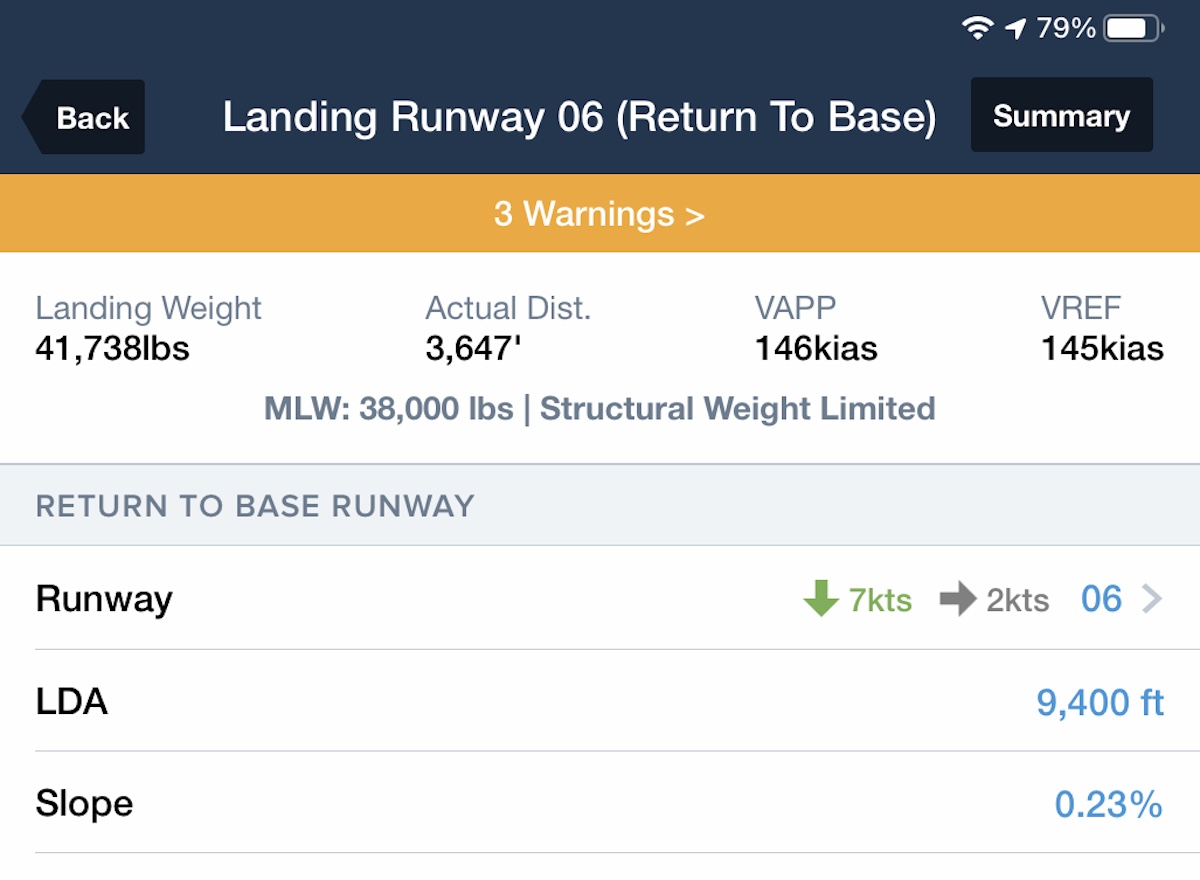This screenshot has height=880, width=1200.
Task: Tap the Return To Base Runway header
Action: 255,506
